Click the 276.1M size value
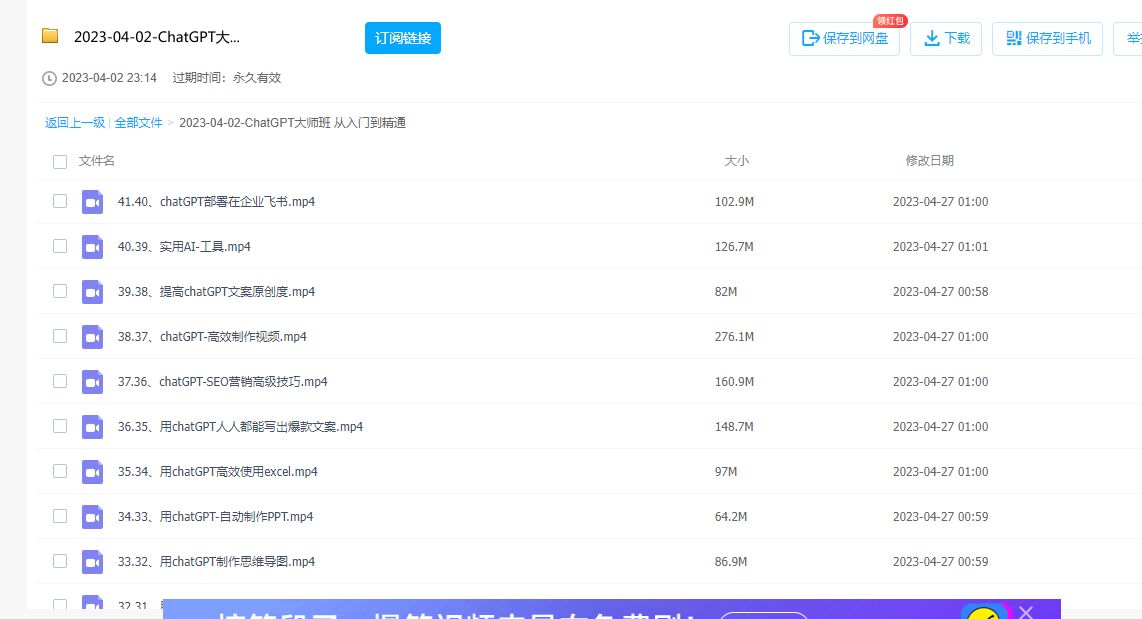 pyautogui.click(x=734, y=337)
